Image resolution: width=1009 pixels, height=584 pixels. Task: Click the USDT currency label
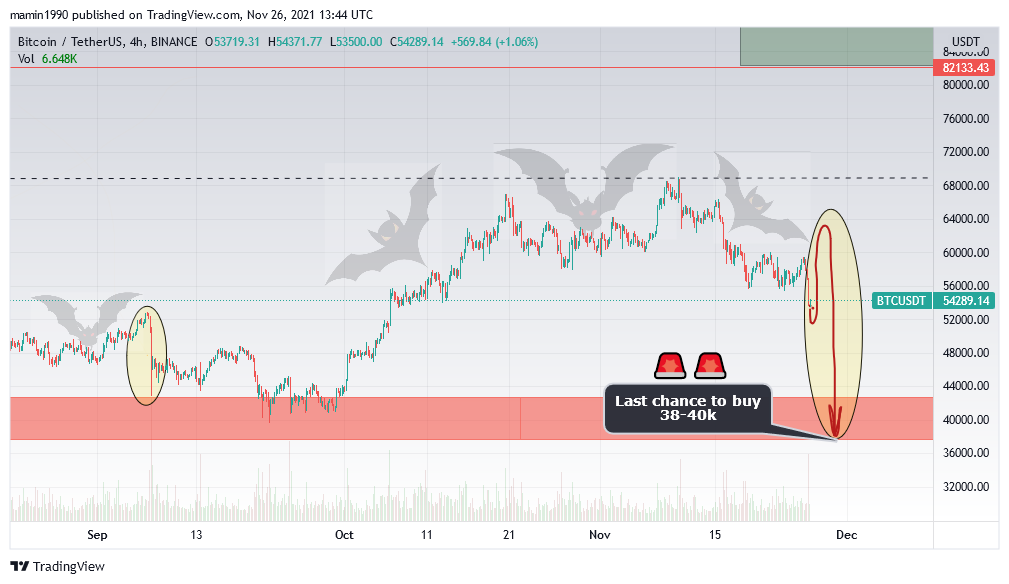point(965,42)
